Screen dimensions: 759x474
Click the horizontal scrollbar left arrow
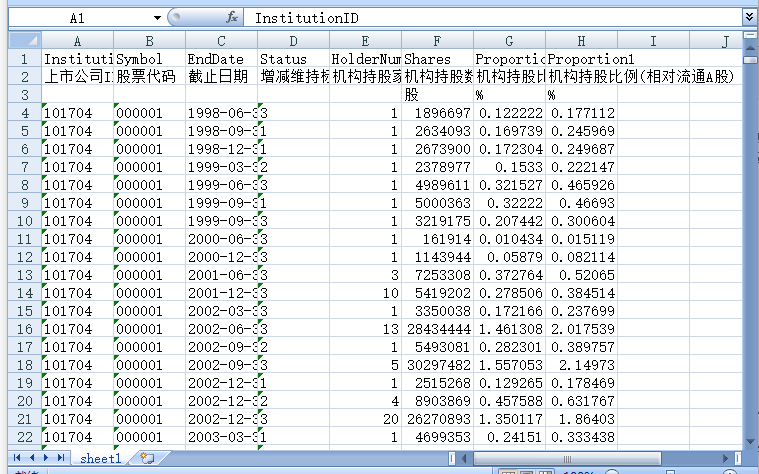click(464, 458)
